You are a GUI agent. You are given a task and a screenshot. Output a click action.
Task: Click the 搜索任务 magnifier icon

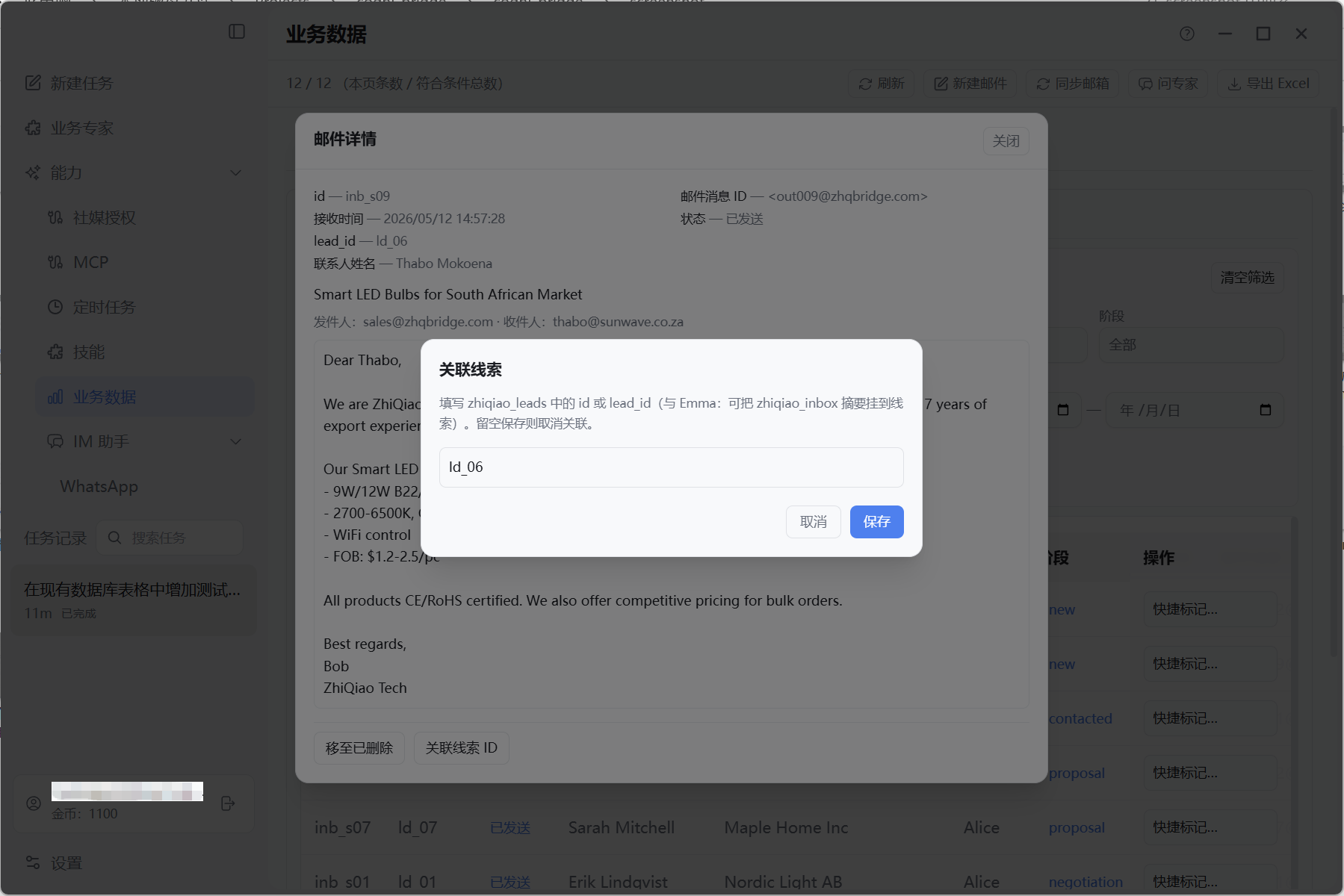(x=114, y=538)
